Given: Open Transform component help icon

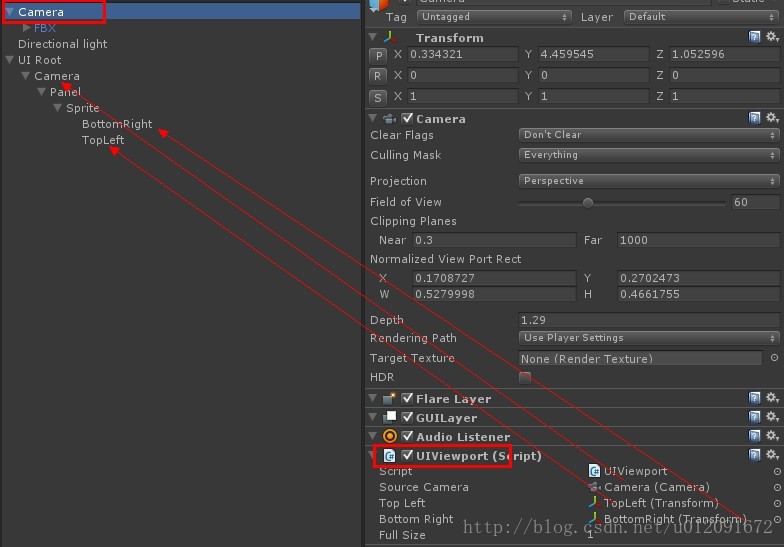Looking at the screenshot, I should pos(754,36).
